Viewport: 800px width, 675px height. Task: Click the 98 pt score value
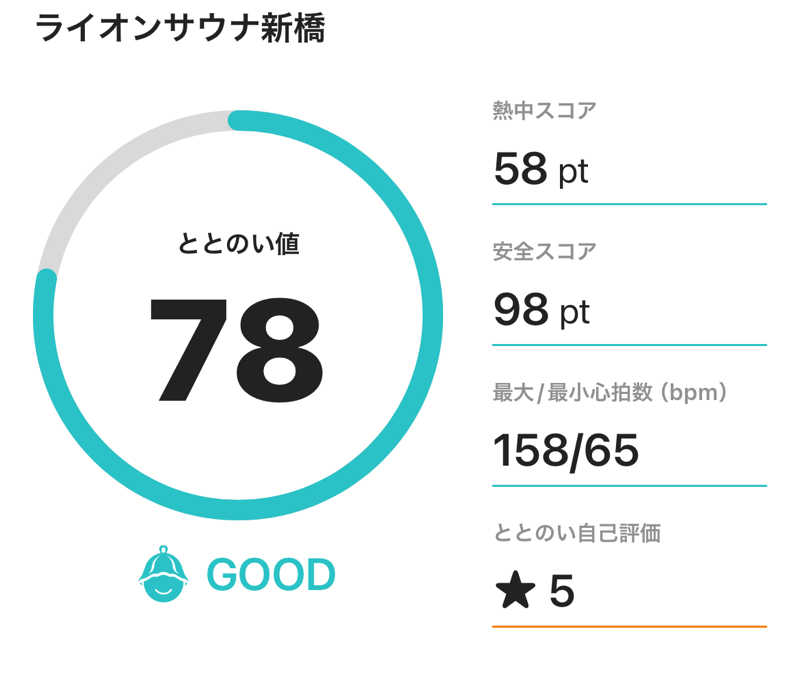(541, 311)
